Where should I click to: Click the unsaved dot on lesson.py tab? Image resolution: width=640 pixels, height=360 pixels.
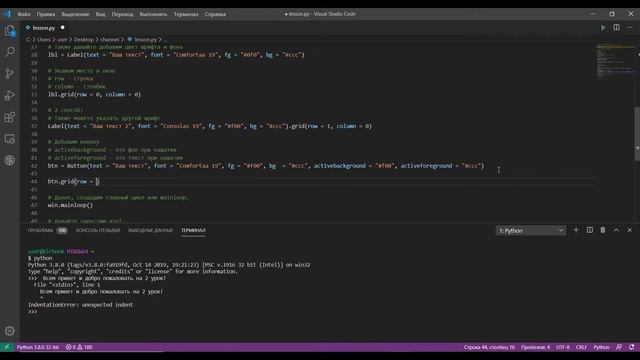(x=62, y=28)
